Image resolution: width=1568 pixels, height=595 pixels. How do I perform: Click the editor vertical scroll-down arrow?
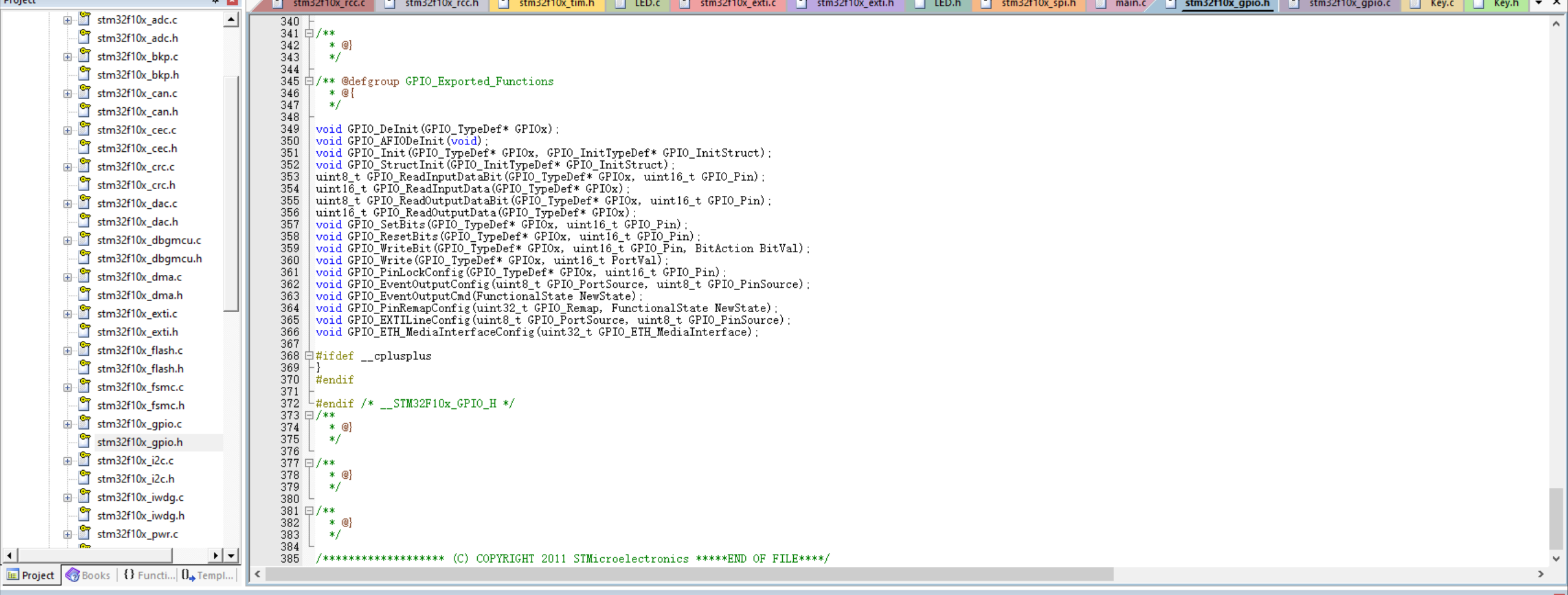pyautogui.click(x=1556, y=558)
